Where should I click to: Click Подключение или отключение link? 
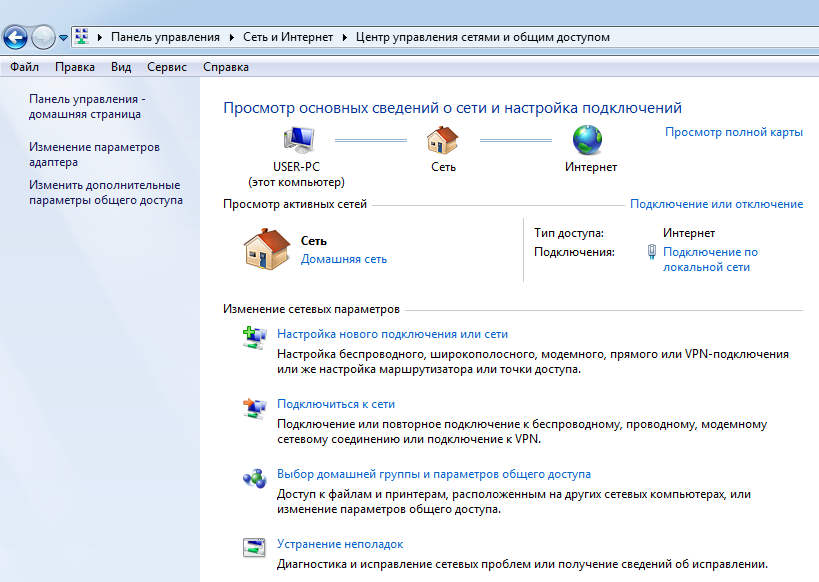717,204
